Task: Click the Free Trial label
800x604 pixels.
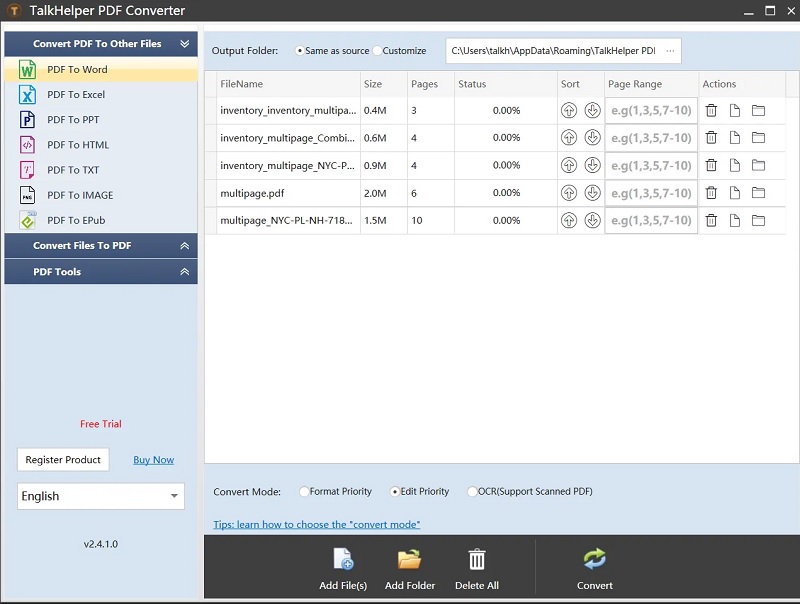Action: pyautogui.click(x=101, y=424)
